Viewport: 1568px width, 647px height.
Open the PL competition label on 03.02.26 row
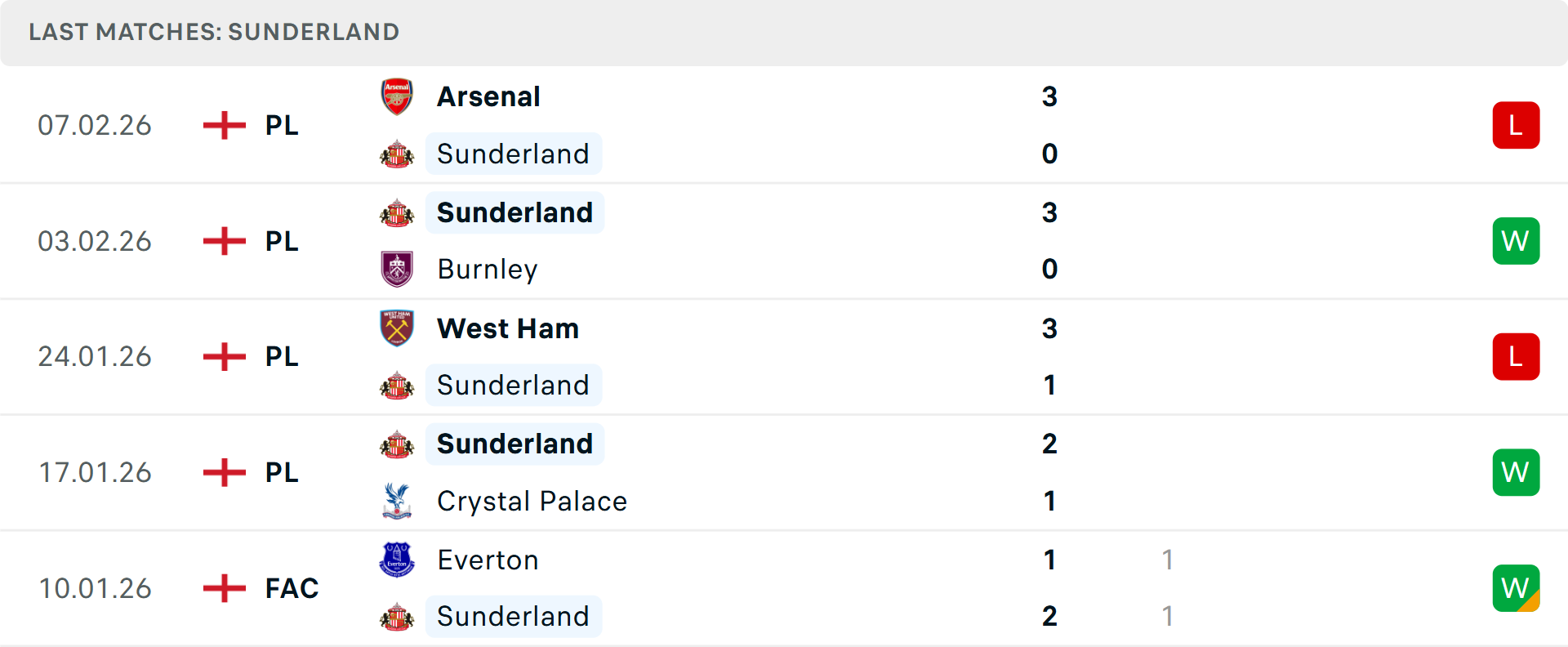pos(281,240)
